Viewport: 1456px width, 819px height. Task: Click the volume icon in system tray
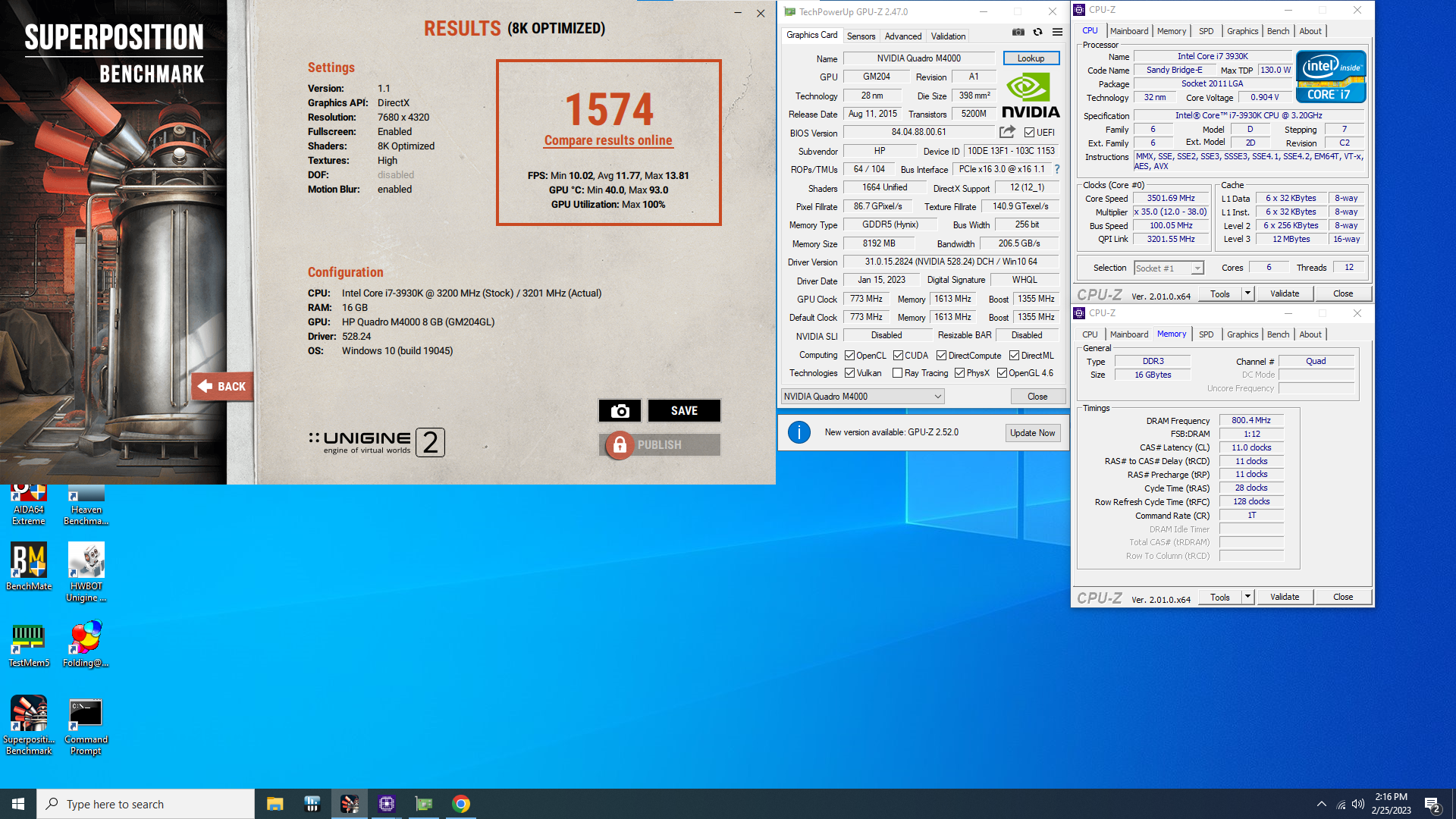tap(1357, 804)
